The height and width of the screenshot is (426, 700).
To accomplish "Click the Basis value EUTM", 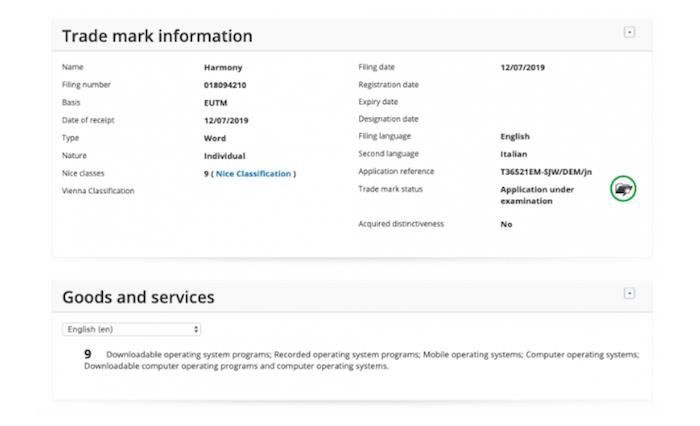I will [x=216, y=103].
